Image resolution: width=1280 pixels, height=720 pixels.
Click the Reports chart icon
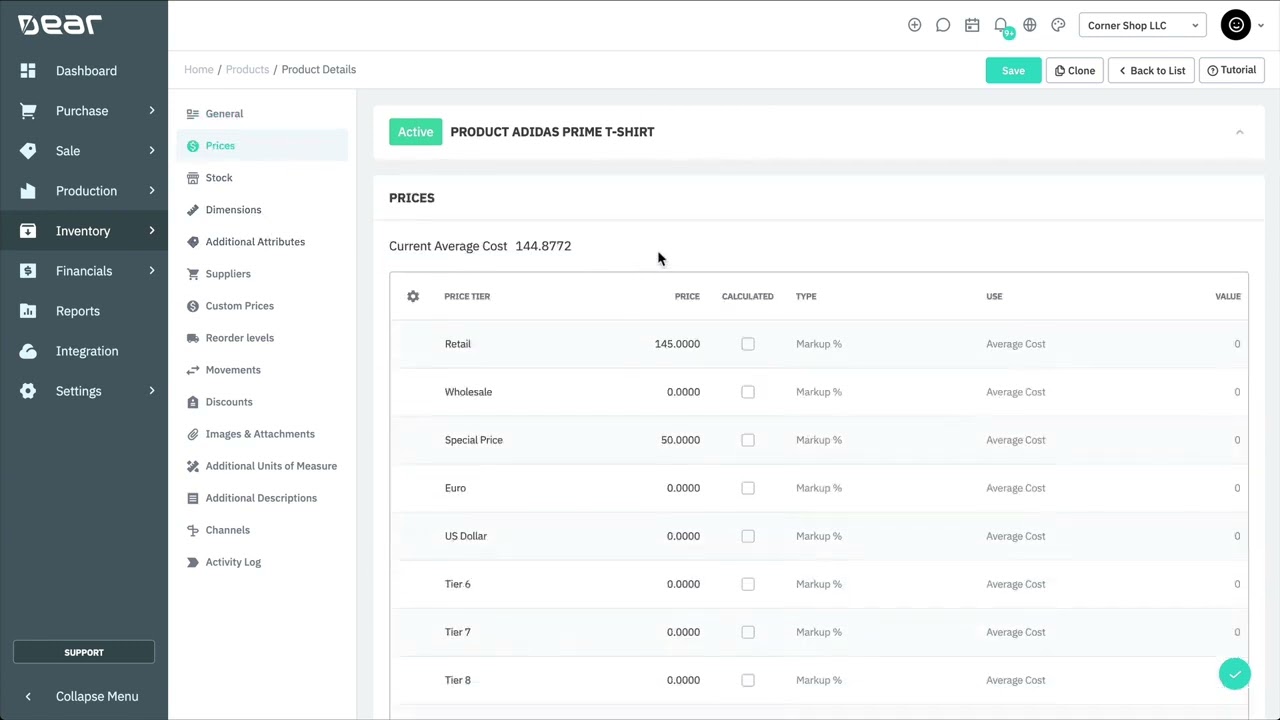pos(28,311)
